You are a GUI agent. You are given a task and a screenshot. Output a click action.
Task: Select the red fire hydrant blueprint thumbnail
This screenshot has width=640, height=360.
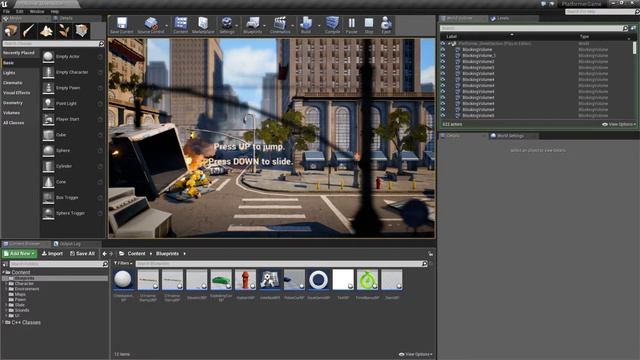tap(245, 280)
